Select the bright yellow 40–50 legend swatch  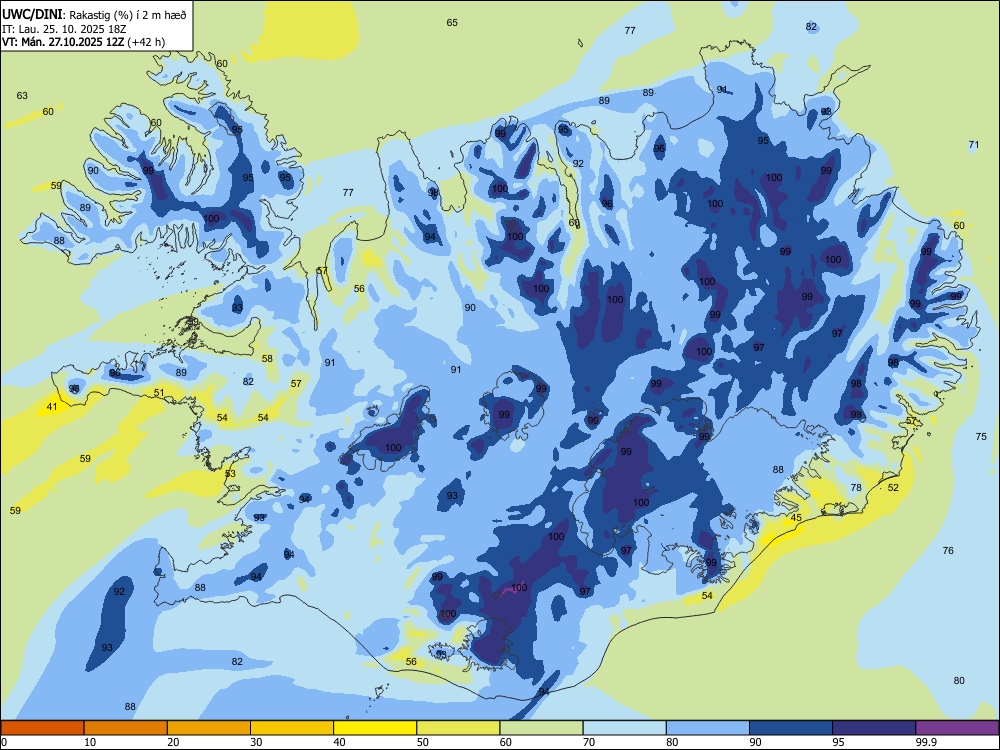pyautogui.click(x=375, y=728)
